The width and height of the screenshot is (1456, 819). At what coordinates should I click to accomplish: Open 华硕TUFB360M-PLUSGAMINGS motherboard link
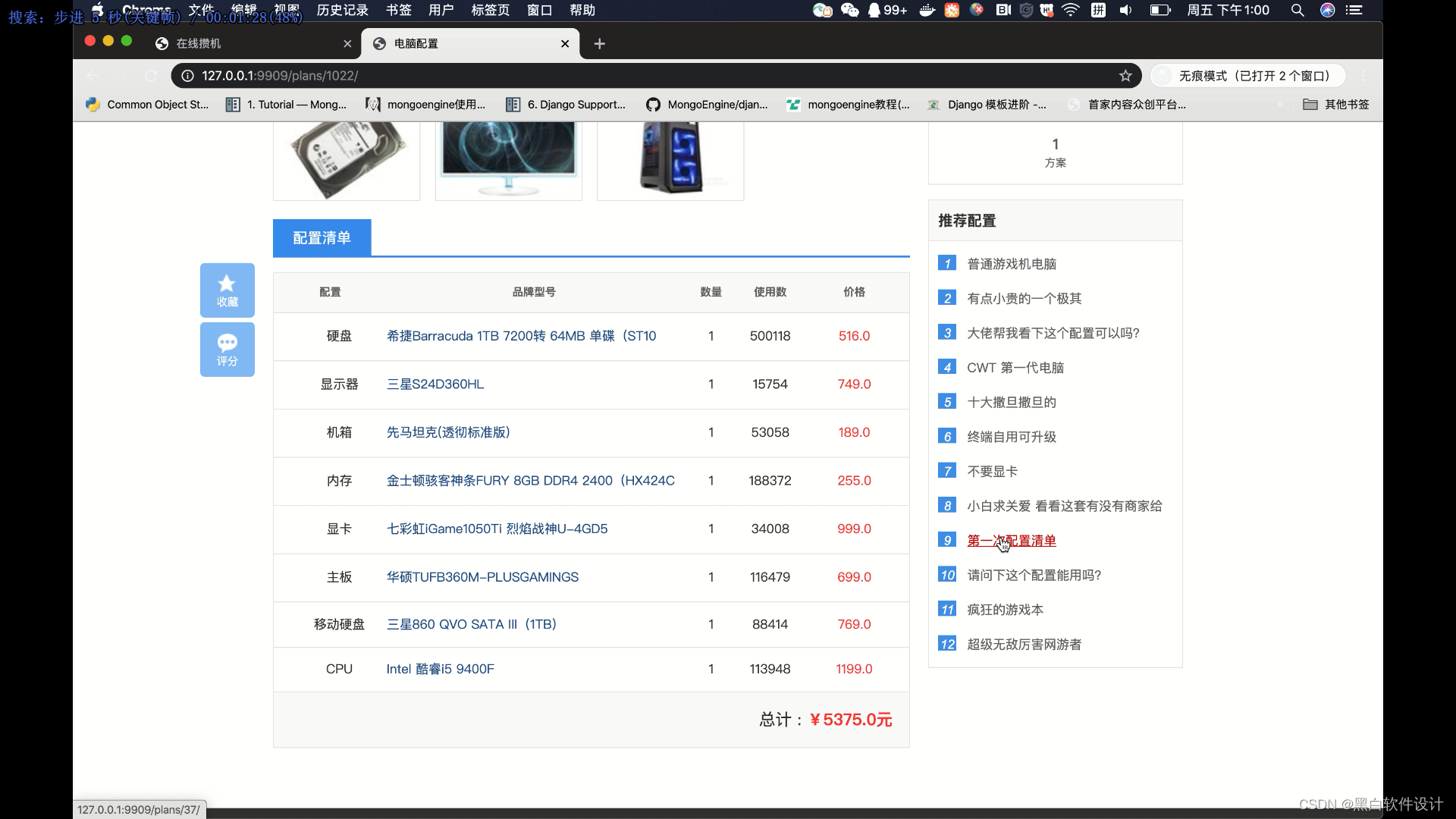[x=482, y=577]
